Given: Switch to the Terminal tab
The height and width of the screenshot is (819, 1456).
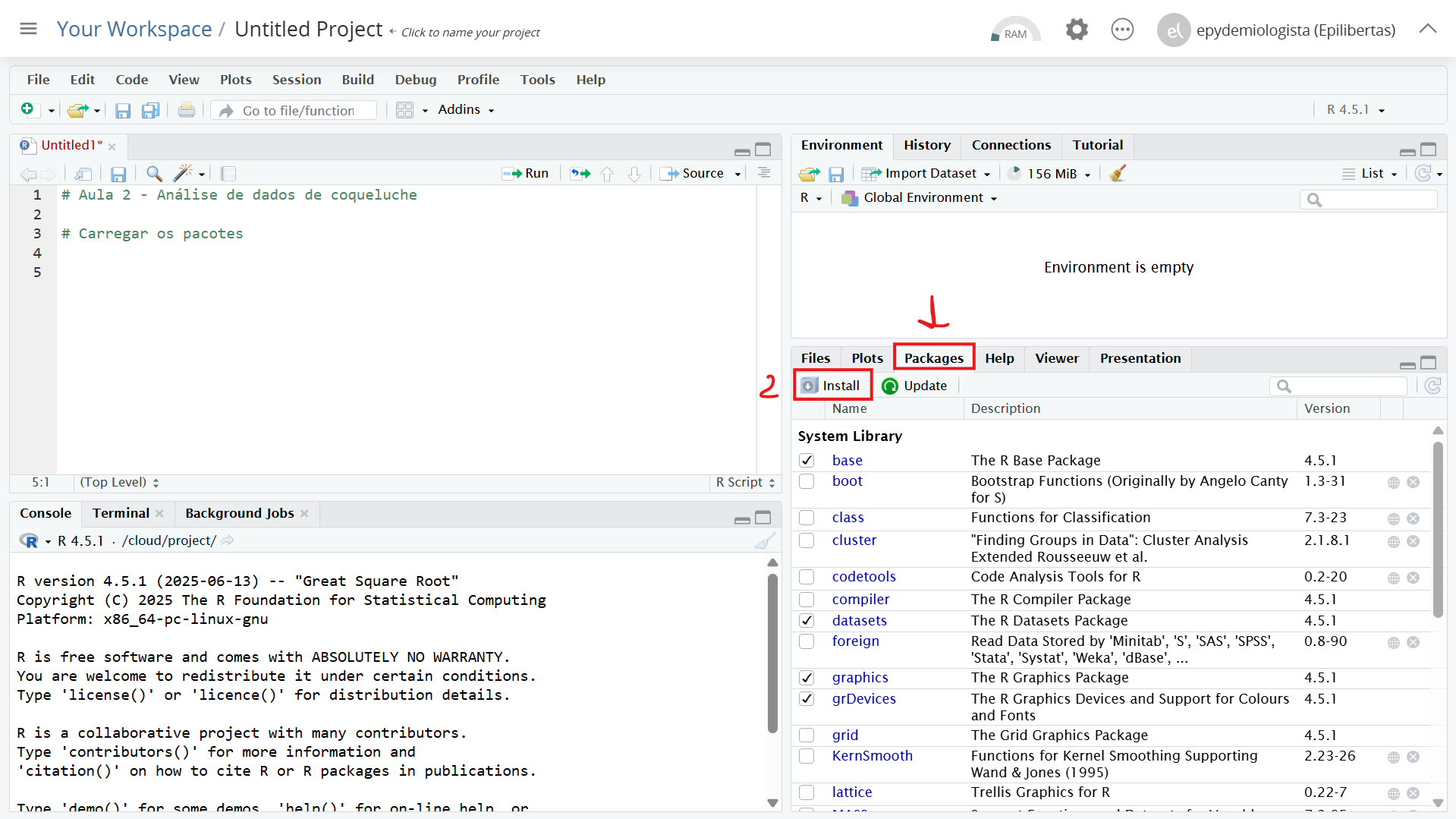Looking at the screenshot, I should pos(121,514).
